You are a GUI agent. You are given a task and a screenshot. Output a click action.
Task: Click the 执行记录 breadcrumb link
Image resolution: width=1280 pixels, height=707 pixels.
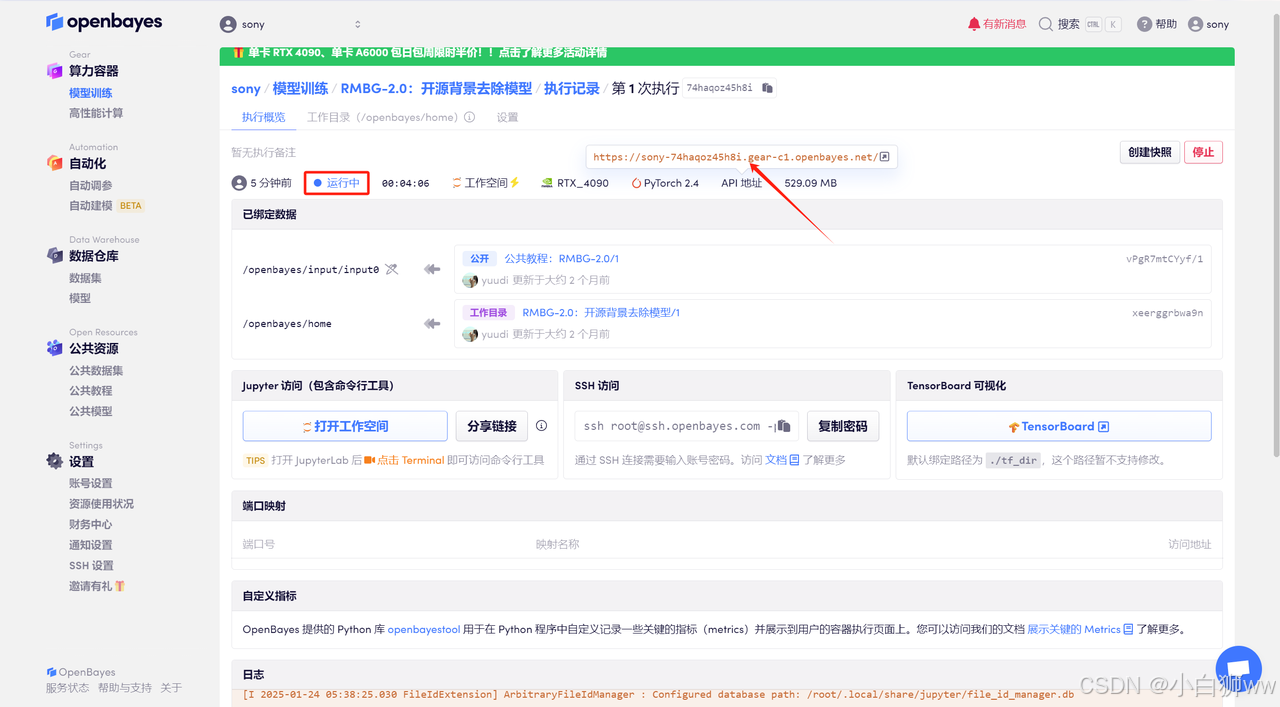[x=572, y=88]
